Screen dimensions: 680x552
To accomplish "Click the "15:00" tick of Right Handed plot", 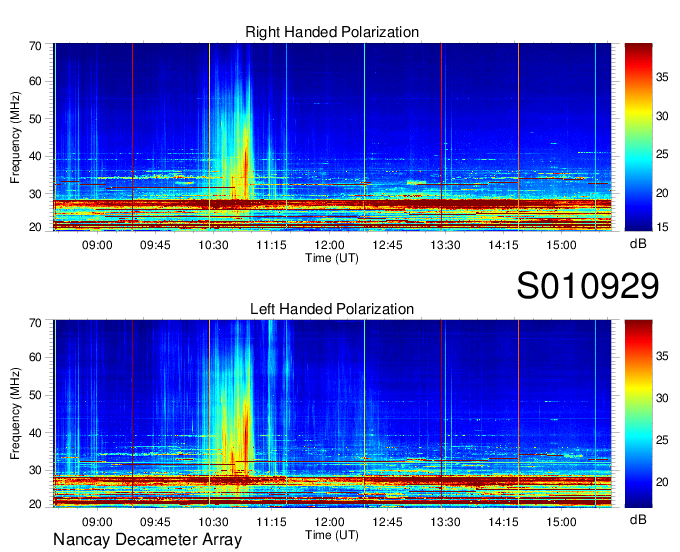I will point(562,245).
